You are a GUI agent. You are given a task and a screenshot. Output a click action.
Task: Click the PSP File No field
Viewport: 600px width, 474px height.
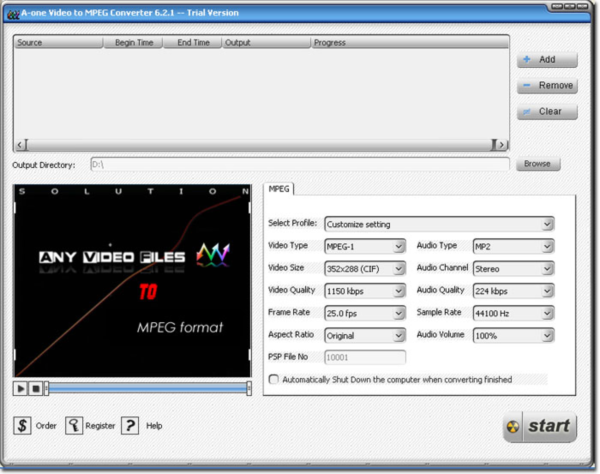(x=365, y=357)
